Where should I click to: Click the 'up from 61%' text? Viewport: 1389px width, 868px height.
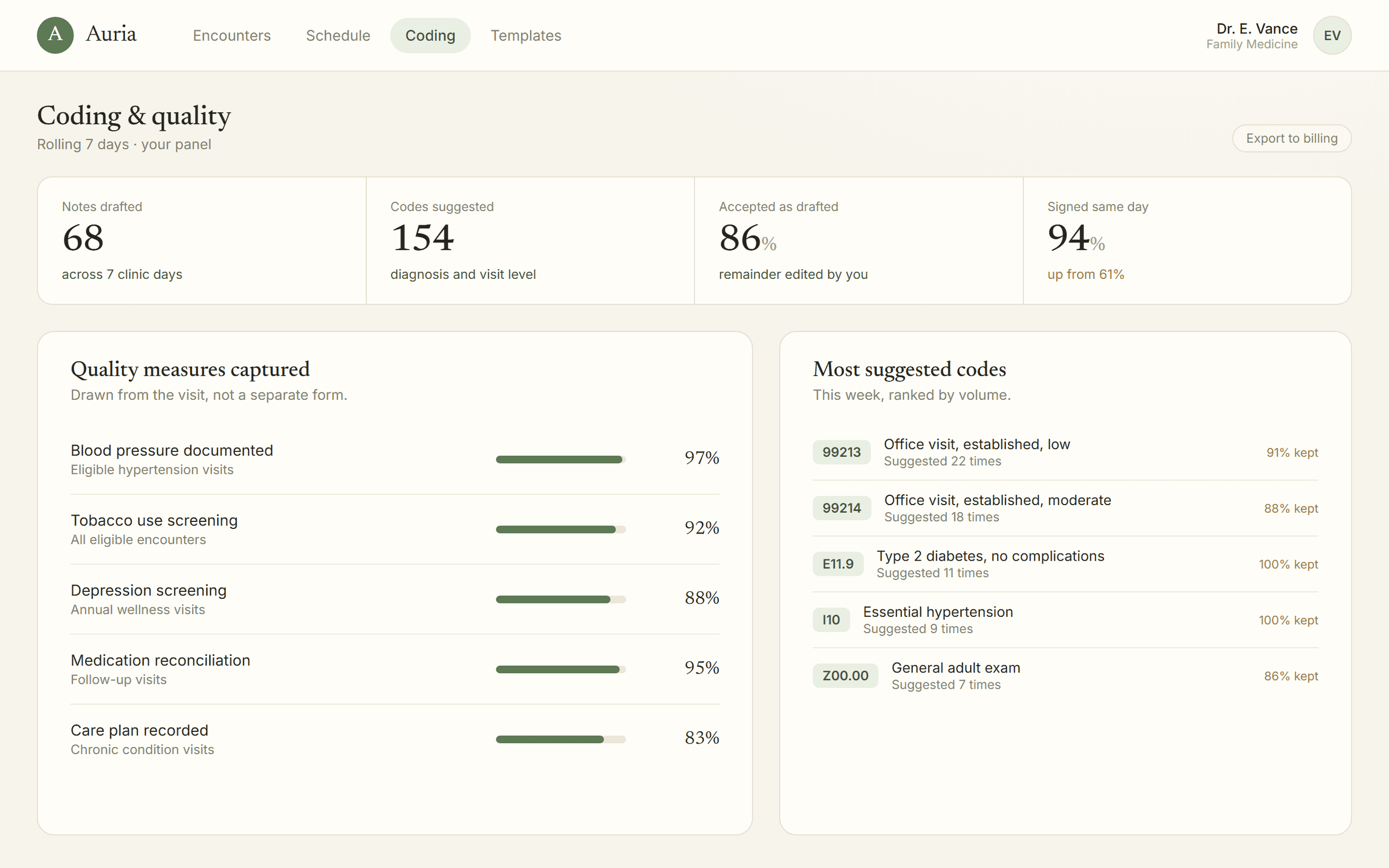(x=1086, y=274)
